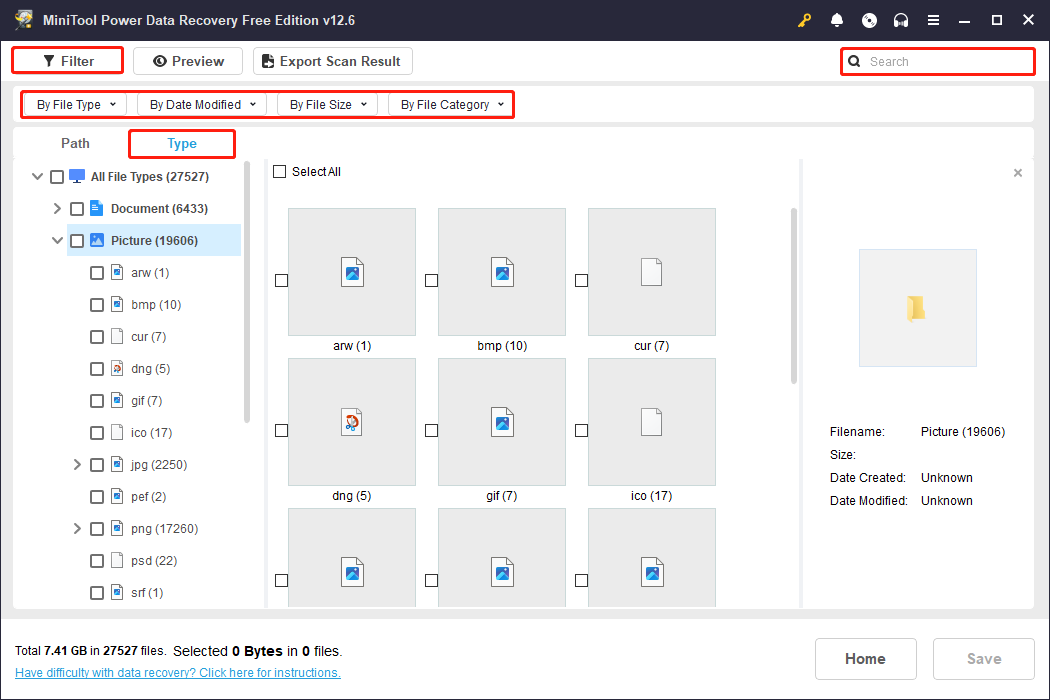Click the Home button
1050x700 pixels.
pyautogui.click(x=865, y=658)
